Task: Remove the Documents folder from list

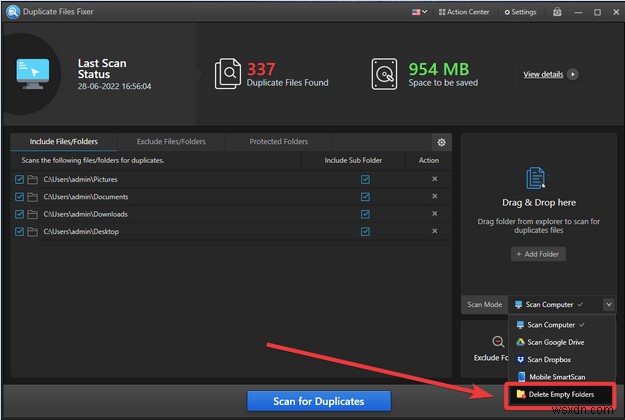Action: coord(434,196)
